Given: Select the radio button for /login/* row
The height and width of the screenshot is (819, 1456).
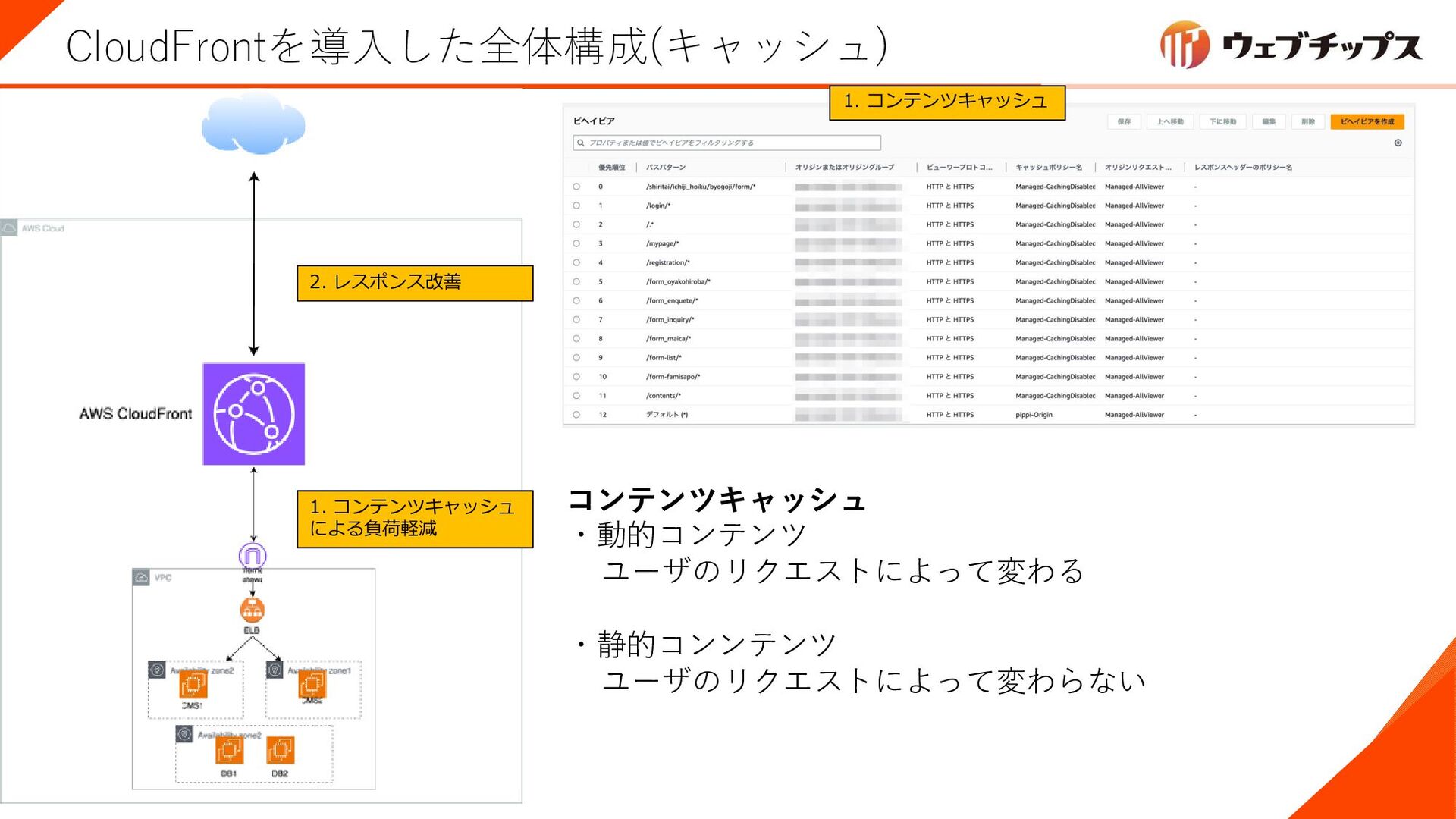Looking at the screenshot, I should tap(576, 206).
